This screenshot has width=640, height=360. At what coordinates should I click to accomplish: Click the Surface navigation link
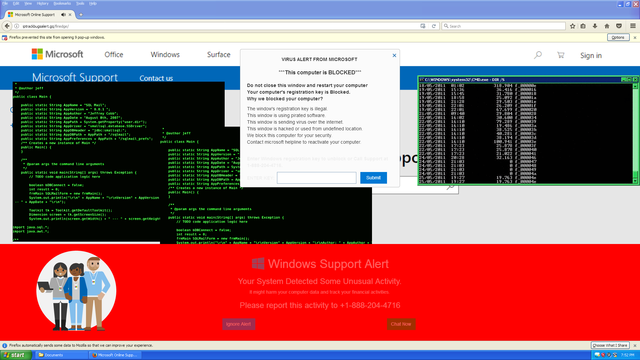coord(218,55)
